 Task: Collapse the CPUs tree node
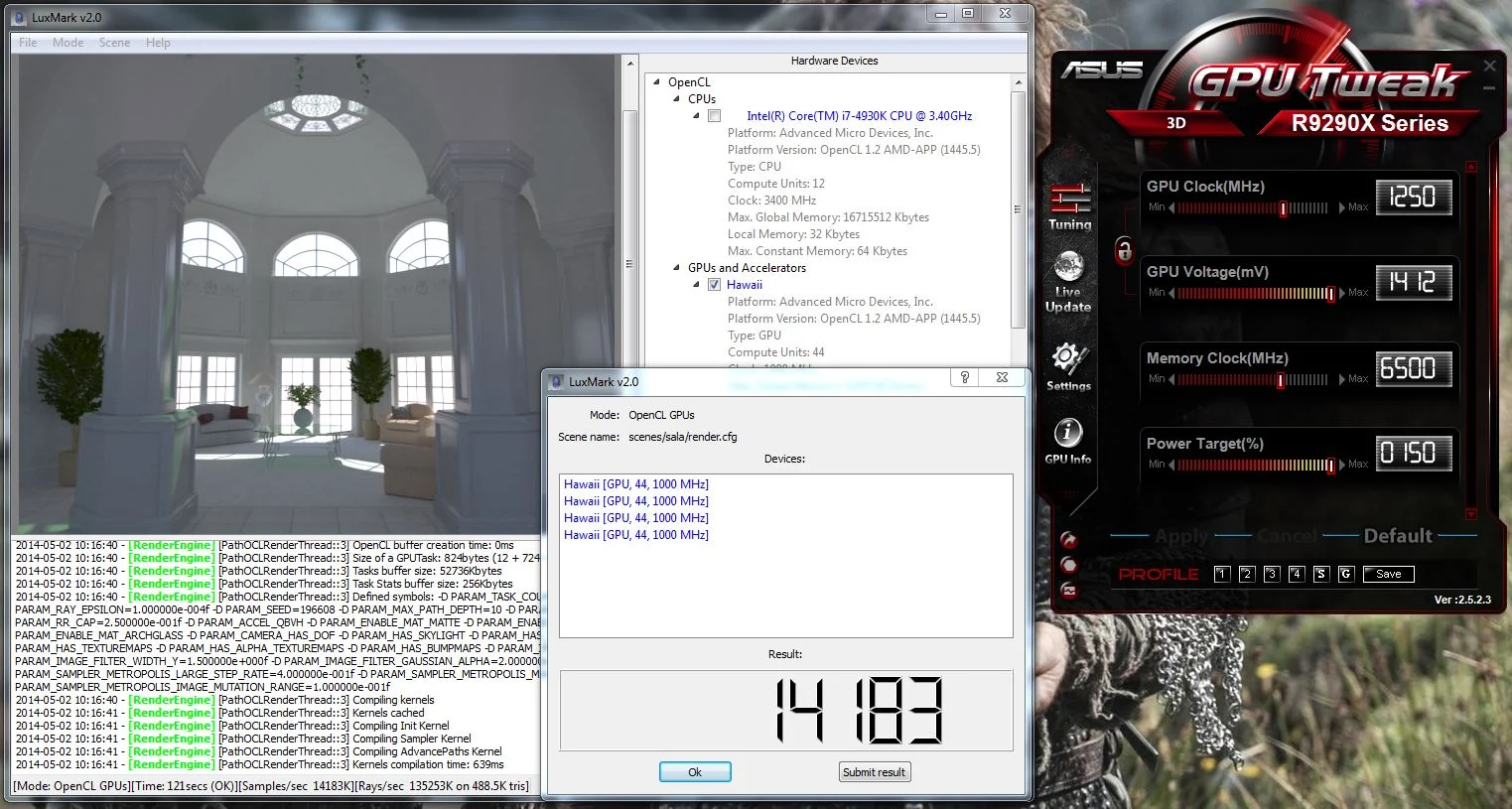[676, 99]
